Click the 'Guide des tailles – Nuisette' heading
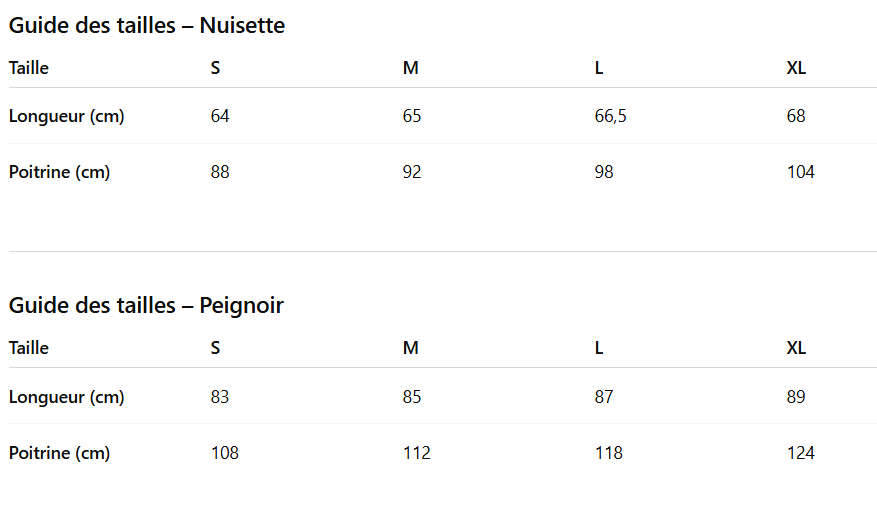877x512 pixels. pyautogui.click(x=147, y=26)
